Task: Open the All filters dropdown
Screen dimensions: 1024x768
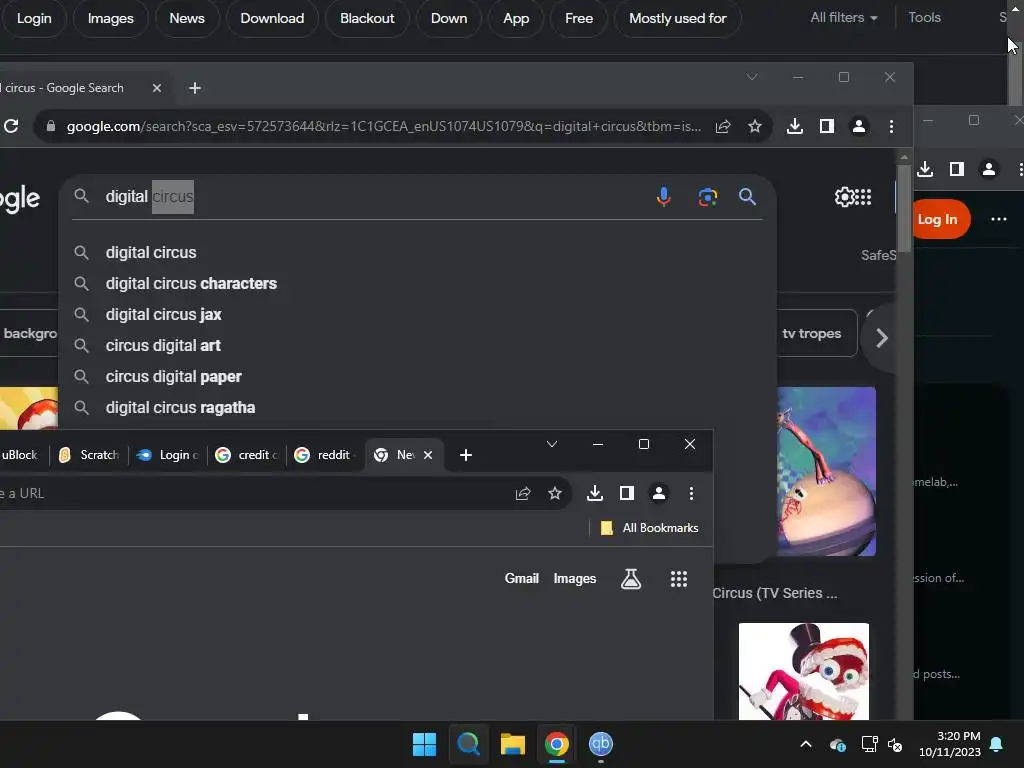Action: 844,18
